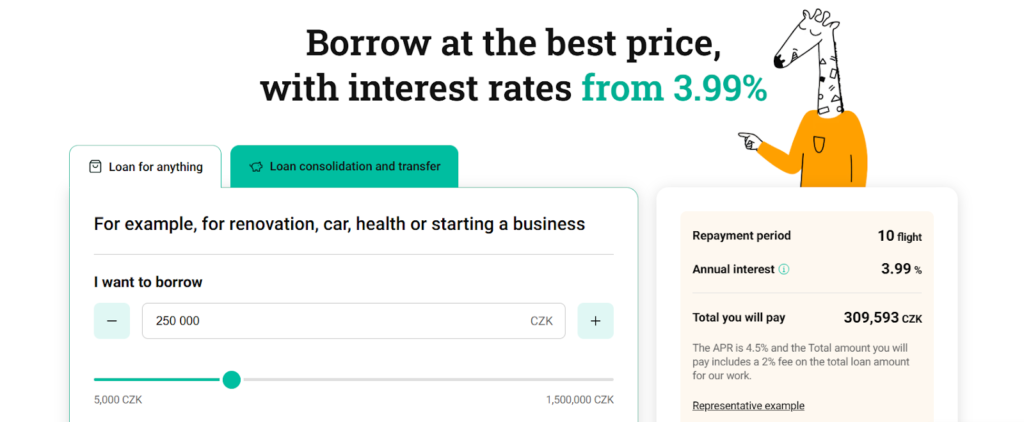Click the shopping bag icon on first tab
The image size is (1024, 422).
(x=95, y=167)
